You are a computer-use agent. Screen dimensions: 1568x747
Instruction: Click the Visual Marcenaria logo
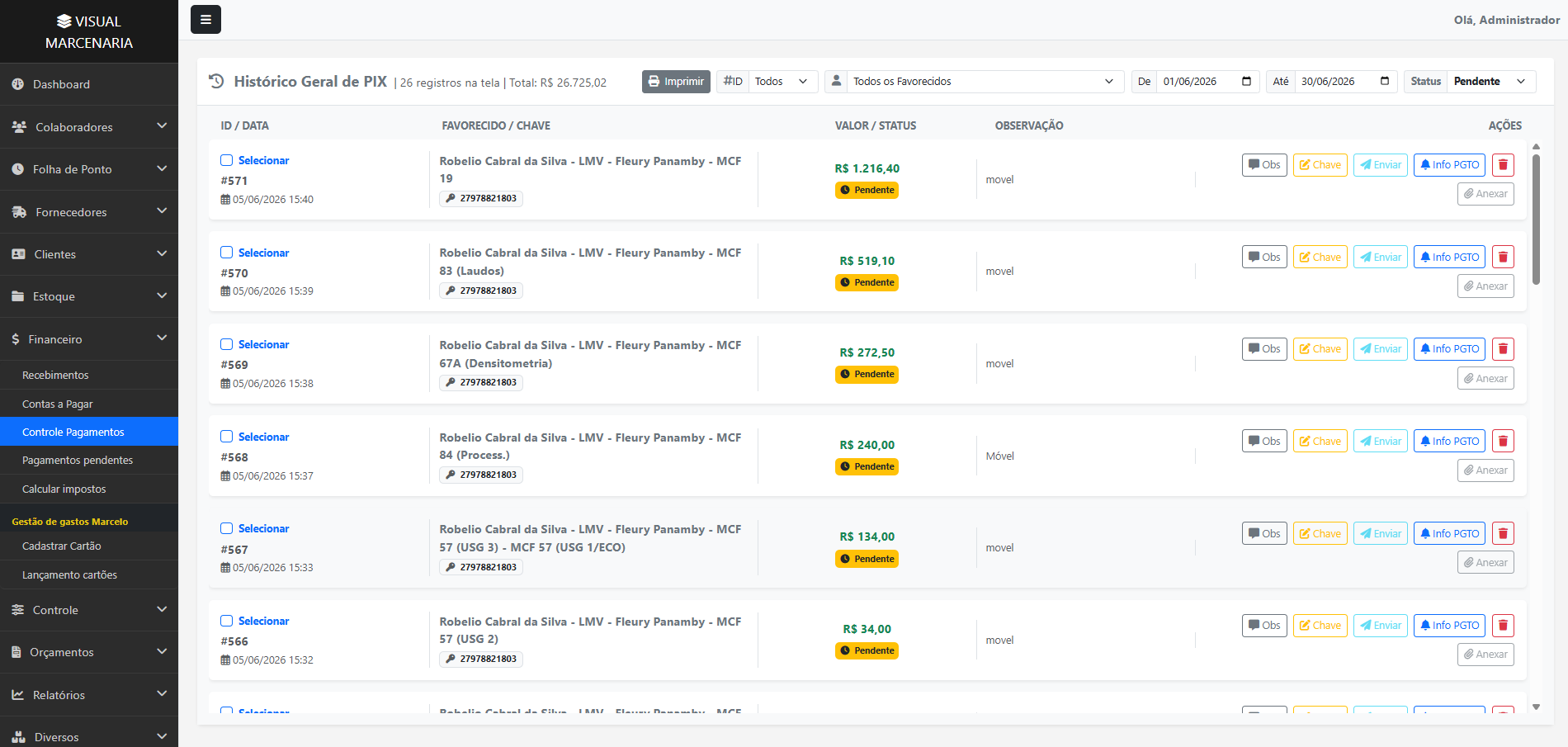point(89,31)
